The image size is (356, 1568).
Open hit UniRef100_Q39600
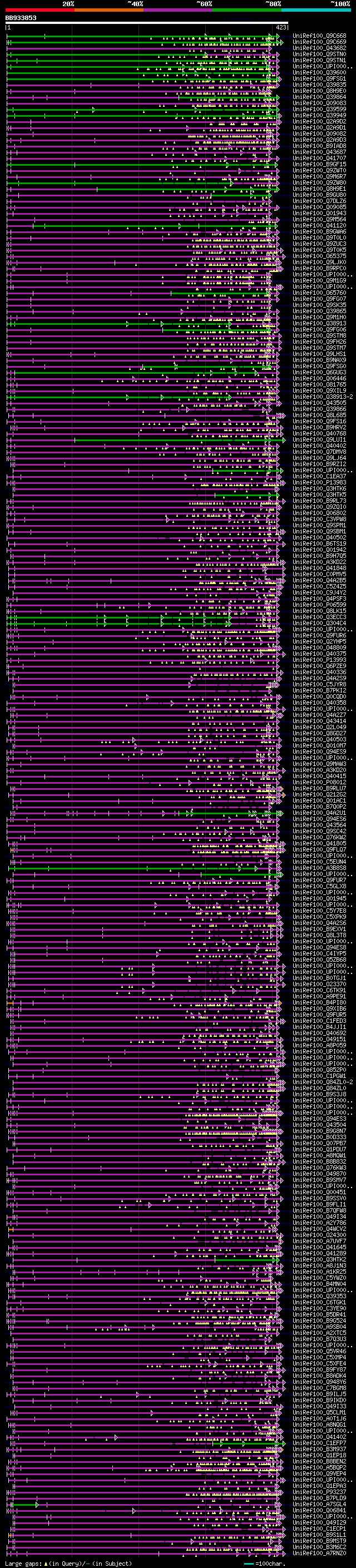tap(319, 72)
